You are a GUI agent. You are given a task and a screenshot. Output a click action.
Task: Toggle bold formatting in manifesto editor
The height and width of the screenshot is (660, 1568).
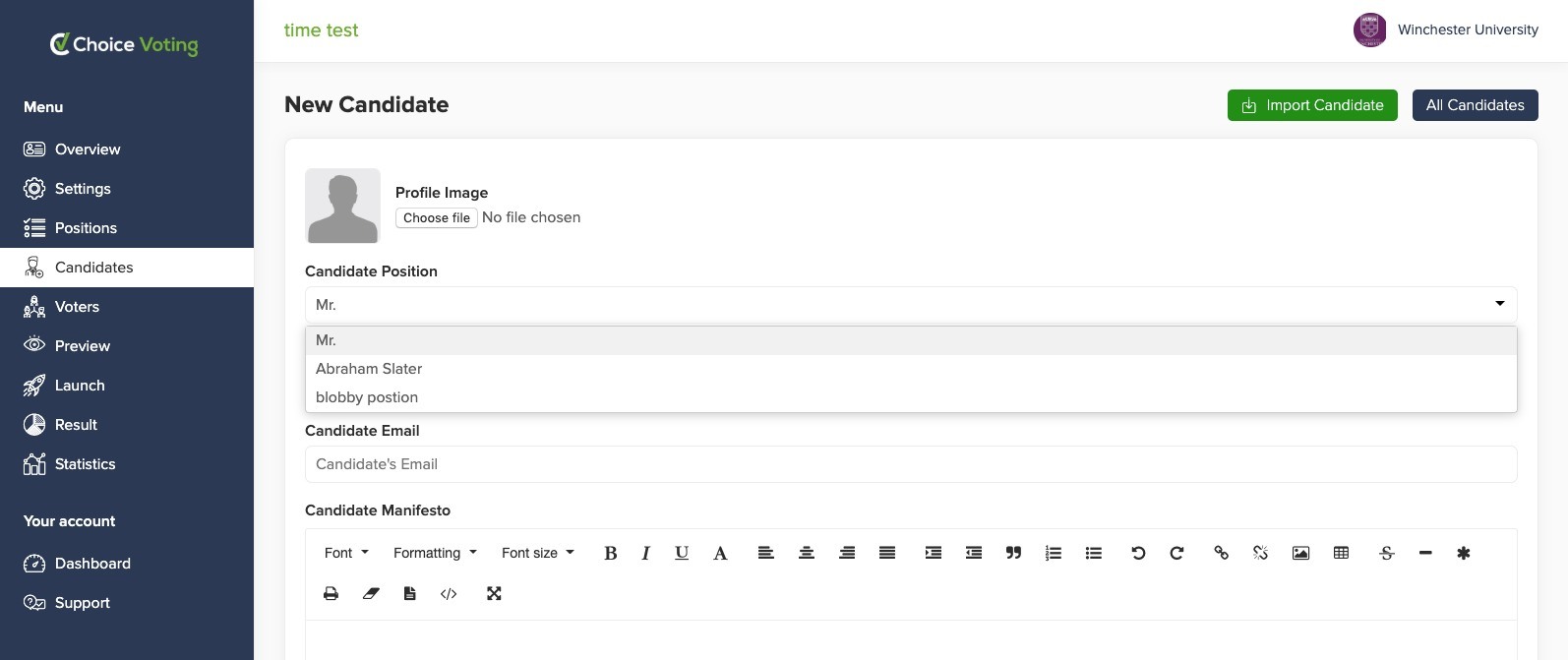tap(610, 553)
